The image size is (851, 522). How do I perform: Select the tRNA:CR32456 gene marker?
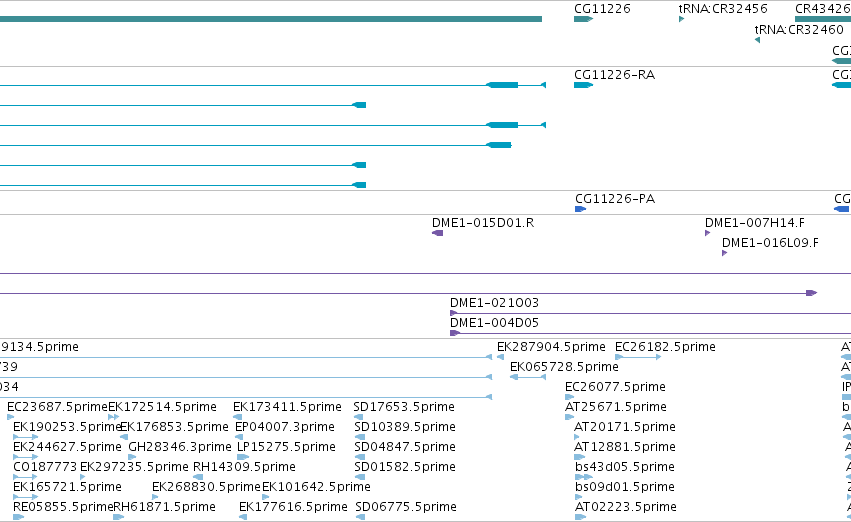(x=681, y=19)
